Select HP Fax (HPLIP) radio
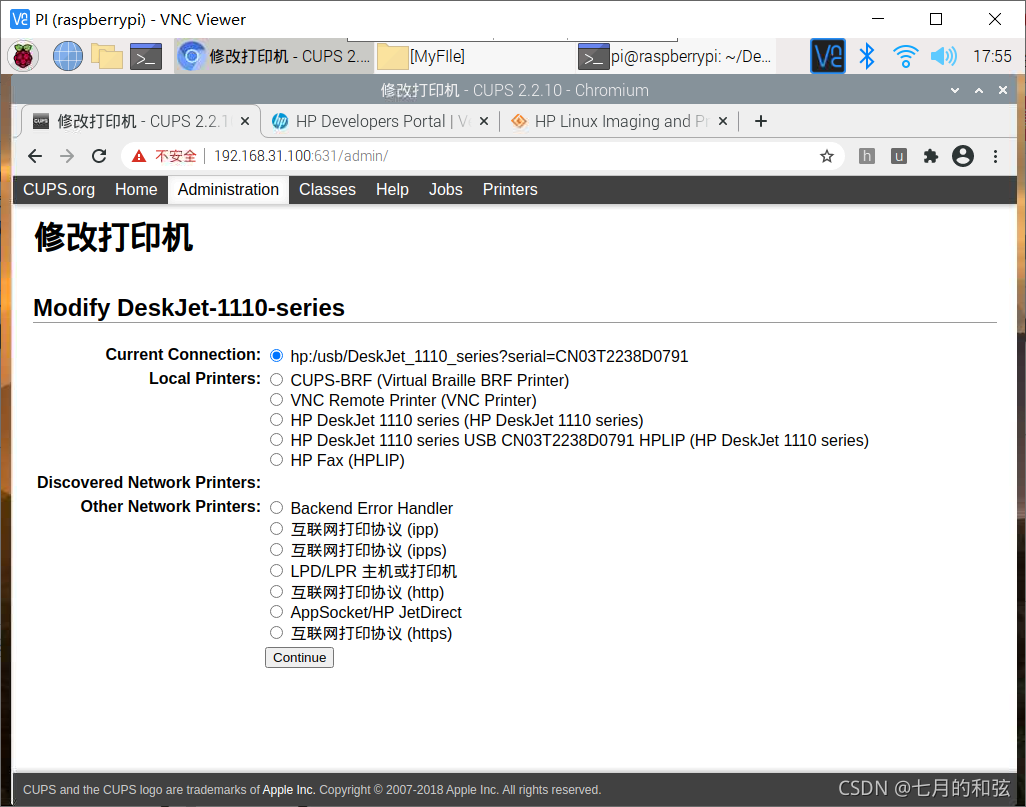 pyautogui.click(x=277, y=459)
